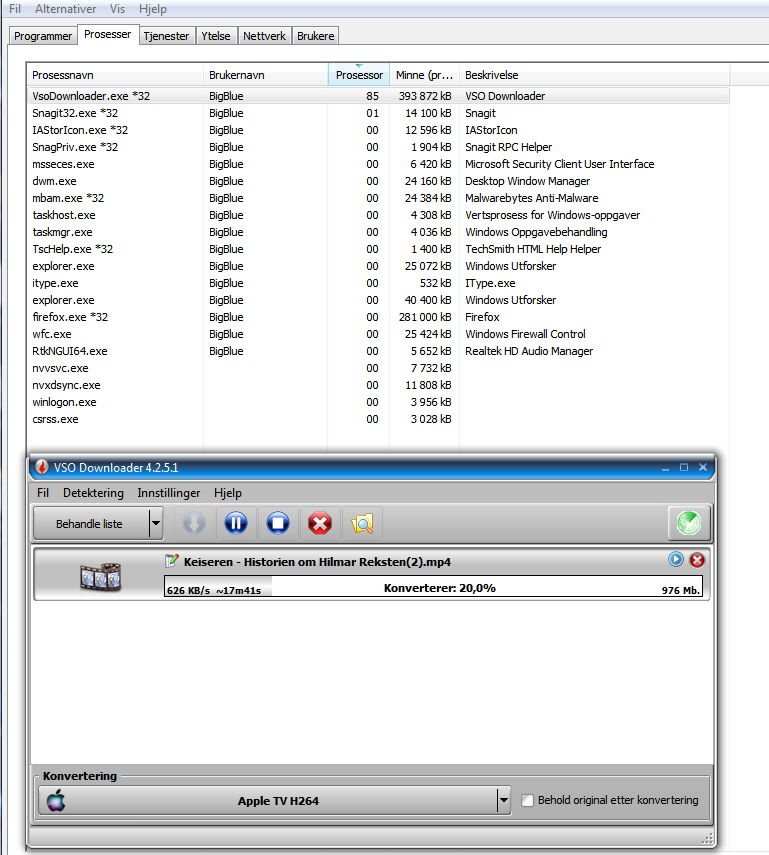Switch to the Nettverk tab
Image resolution: width=769 pixels, height=855 pixels.
(x=265, y=36)
